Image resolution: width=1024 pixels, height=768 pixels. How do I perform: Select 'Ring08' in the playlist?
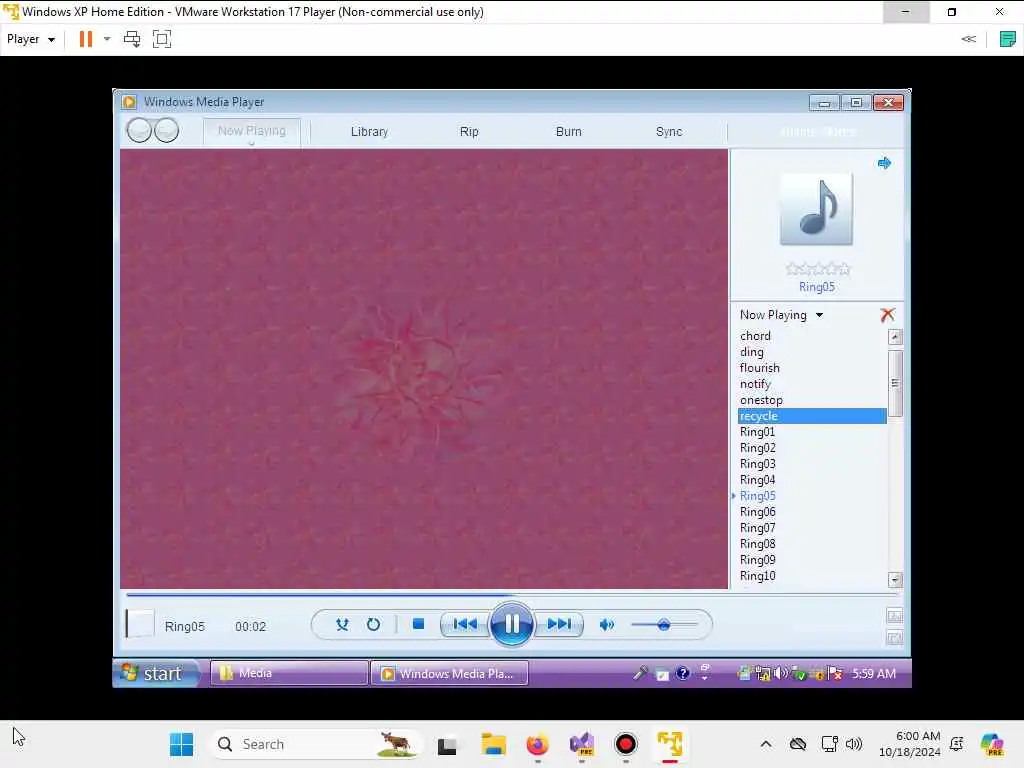coord(758,544)
